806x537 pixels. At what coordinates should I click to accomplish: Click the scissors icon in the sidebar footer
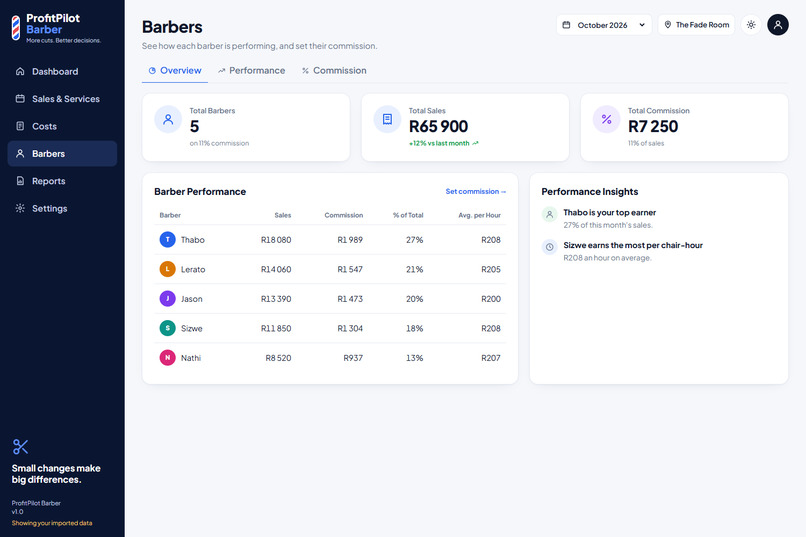pos(21,447)
